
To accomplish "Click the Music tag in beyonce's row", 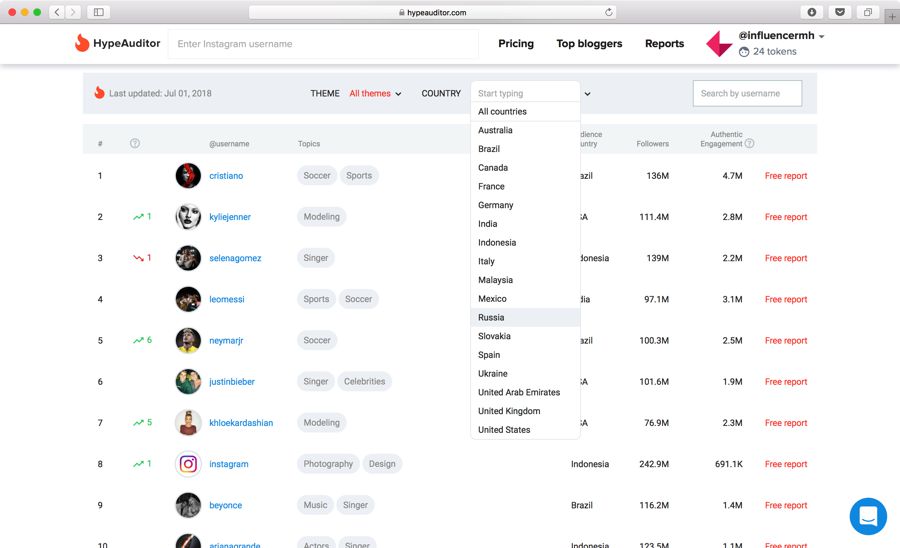I will pos(315,505).
